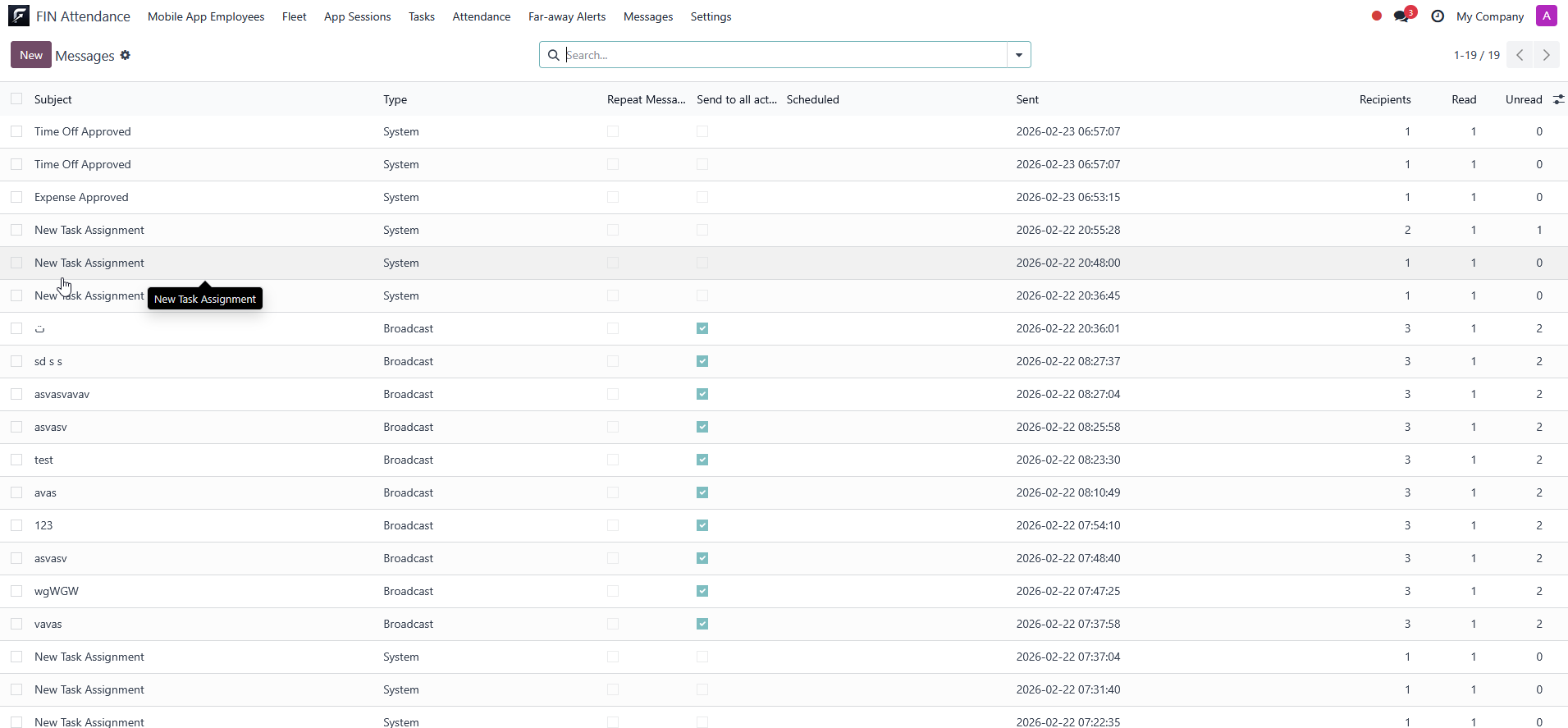Open the Mobile App Employees menu
Image resolution: width=1568 pixels, height=728 pixels.
(x=206, y=16)
